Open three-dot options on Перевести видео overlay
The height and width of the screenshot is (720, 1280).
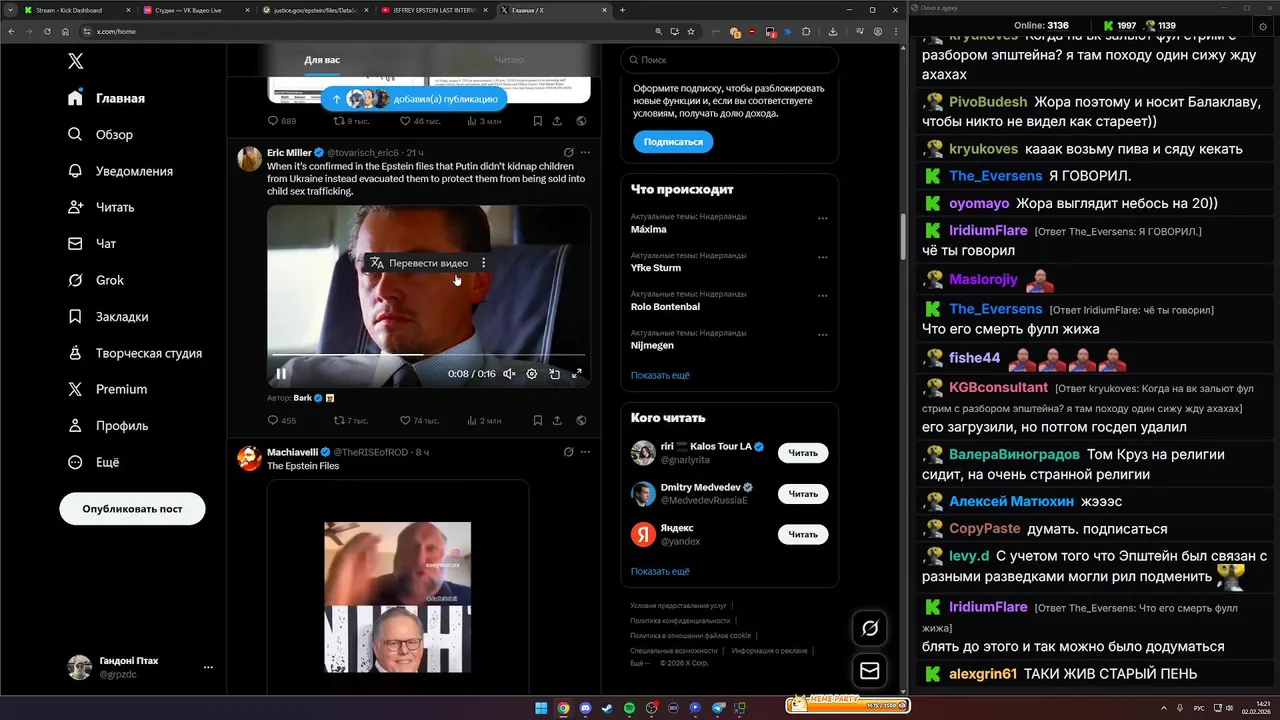point(483,263)
